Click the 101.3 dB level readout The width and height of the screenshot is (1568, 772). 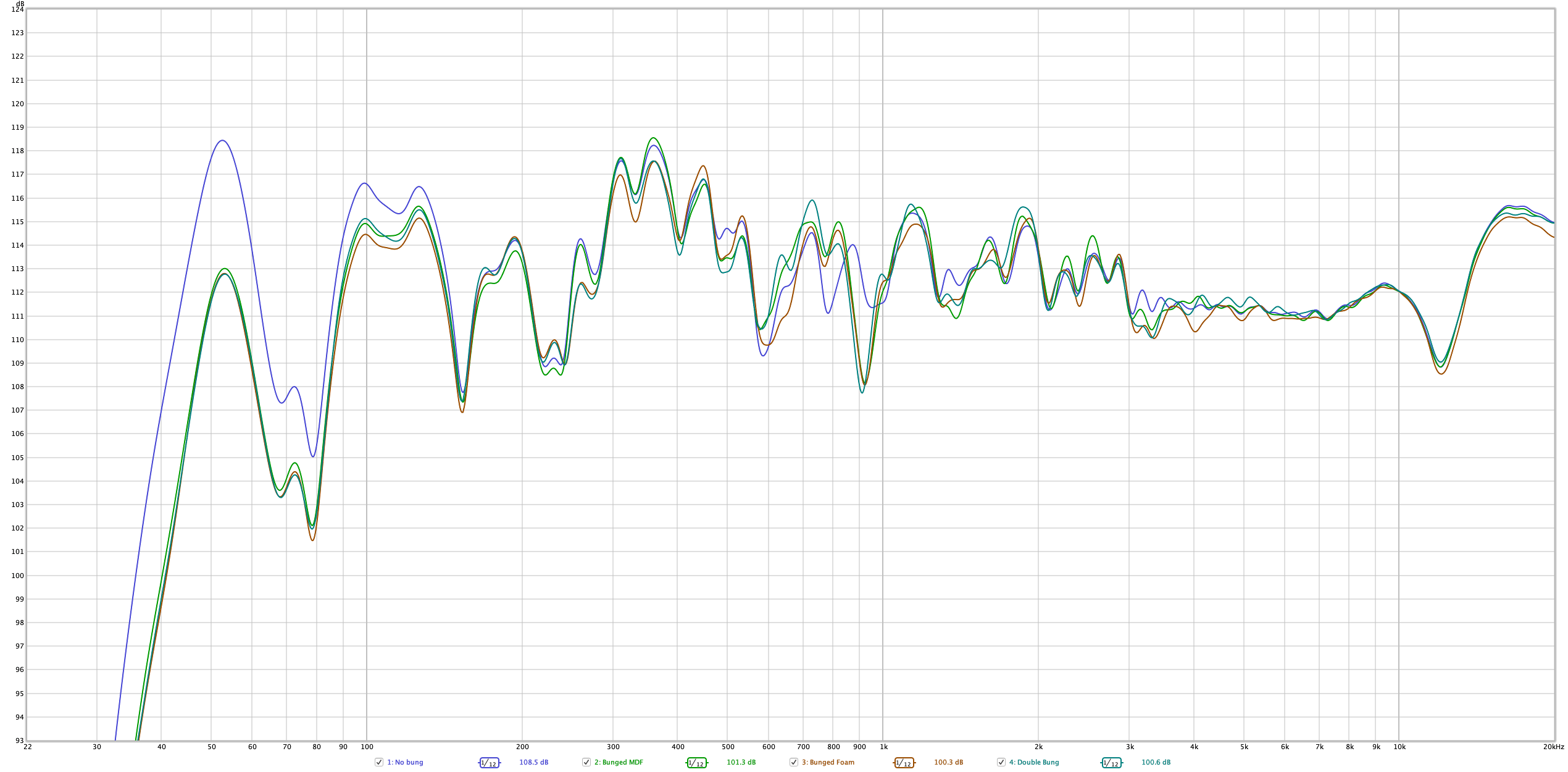click(741, 762)
